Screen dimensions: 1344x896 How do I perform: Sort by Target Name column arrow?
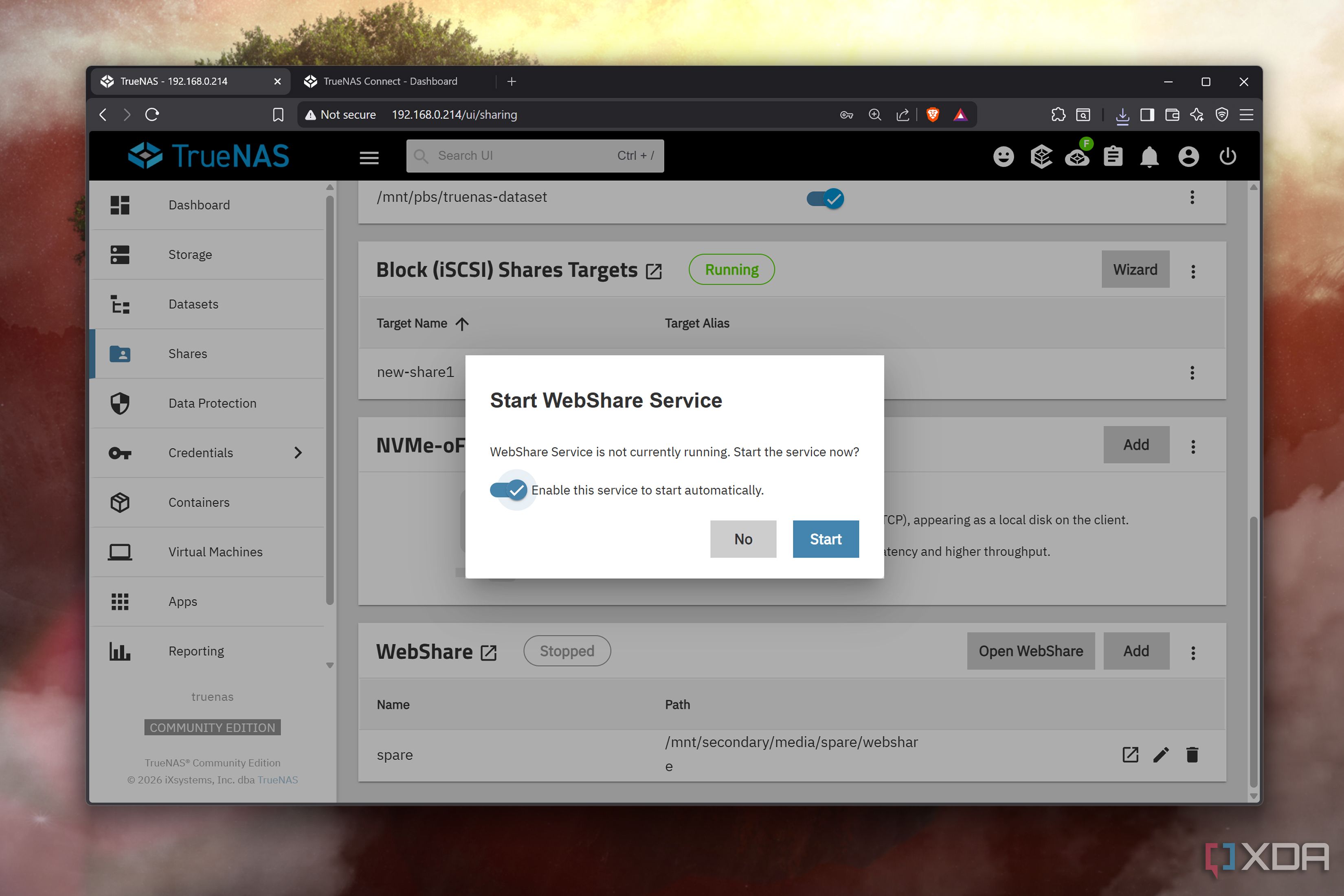pyautogui.click(x=462, y=324)
